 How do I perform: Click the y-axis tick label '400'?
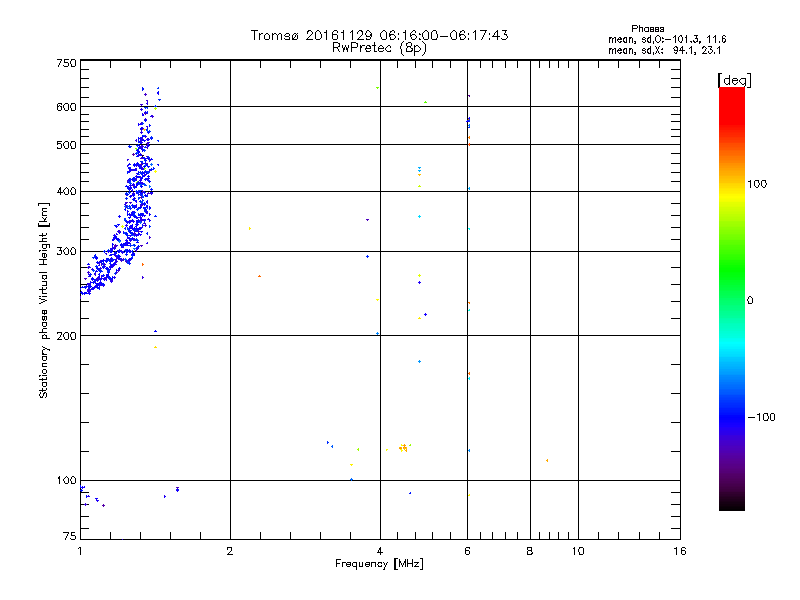(x=66, y=191)
